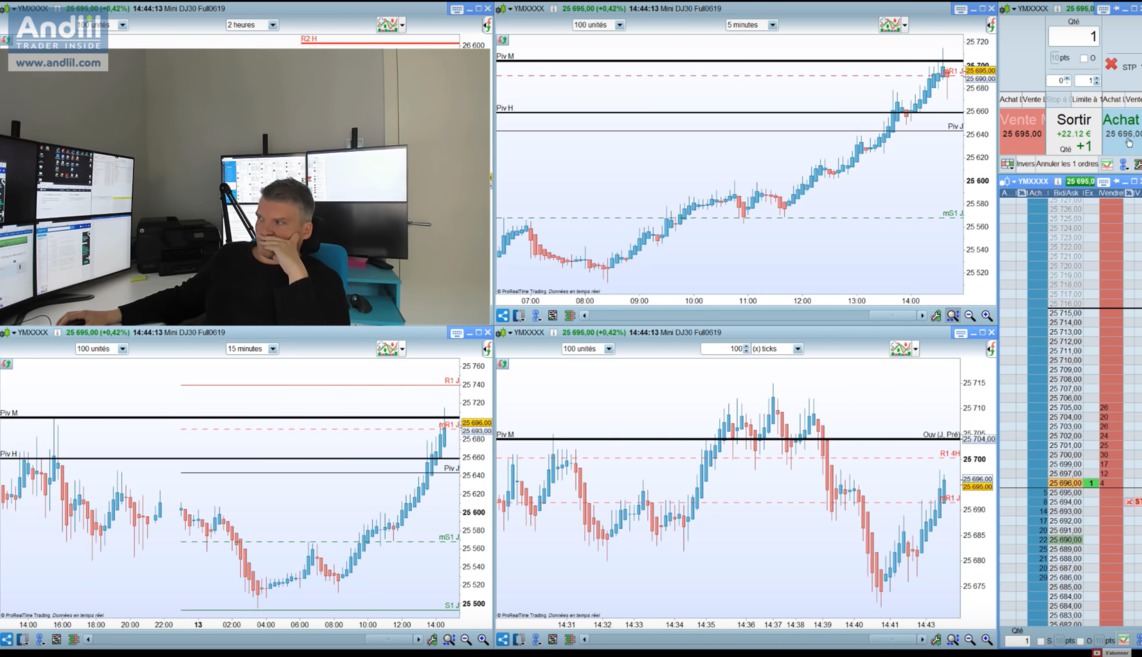Click indicators chart icon in 15 minutes window

coord(387,349)
